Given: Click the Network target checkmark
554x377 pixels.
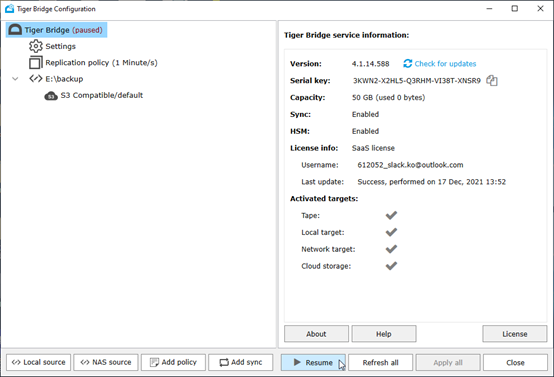Looking at the screenshot, I should pos(391,249).
